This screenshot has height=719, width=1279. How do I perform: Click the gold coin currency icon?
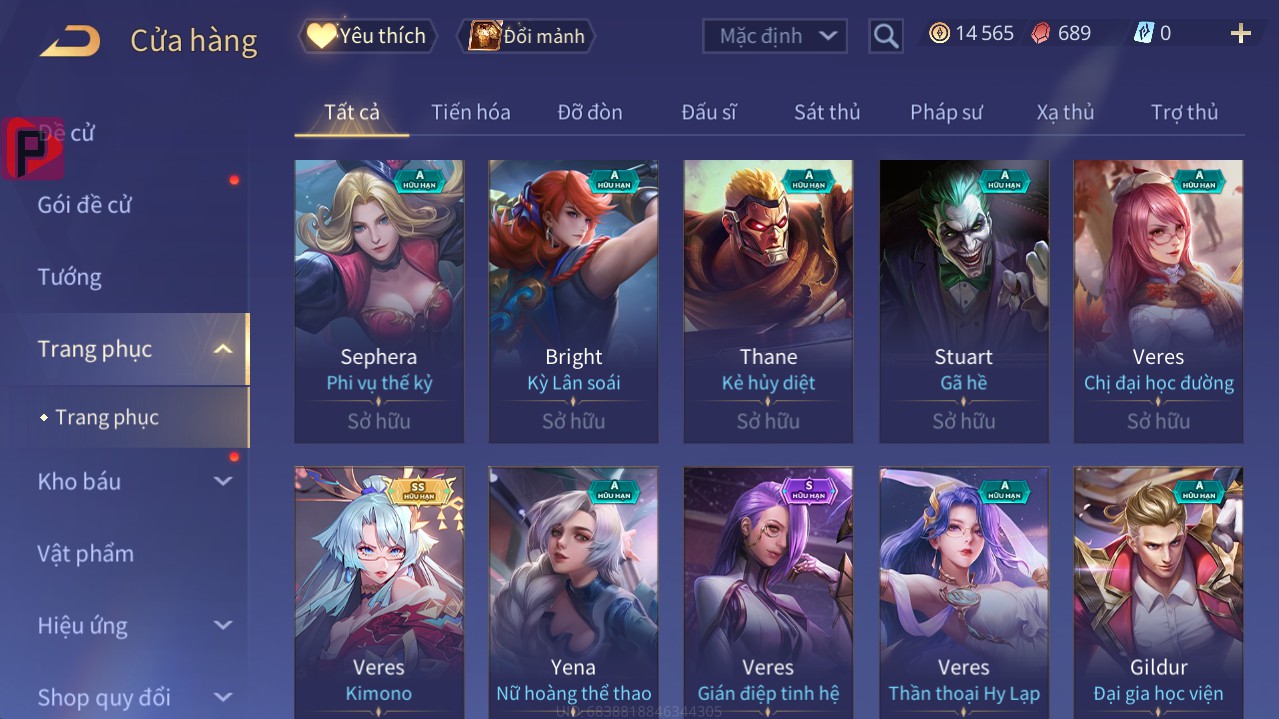tap(939, 33)
